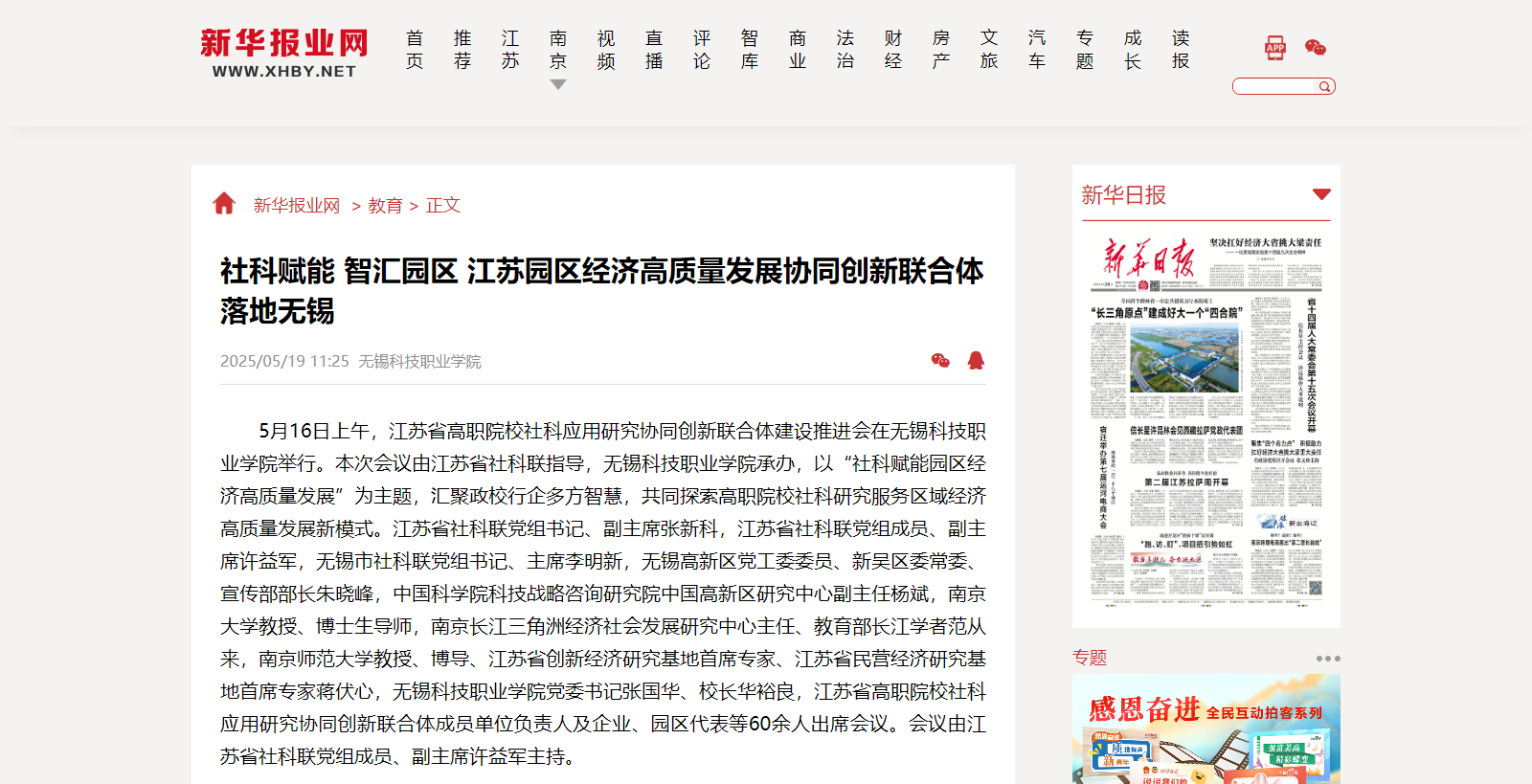The height and width of the screenshot is (784, 1532).
Task: Open the 新华日报 newspaper front page thumbnail
Action: tap(1206, 421)
